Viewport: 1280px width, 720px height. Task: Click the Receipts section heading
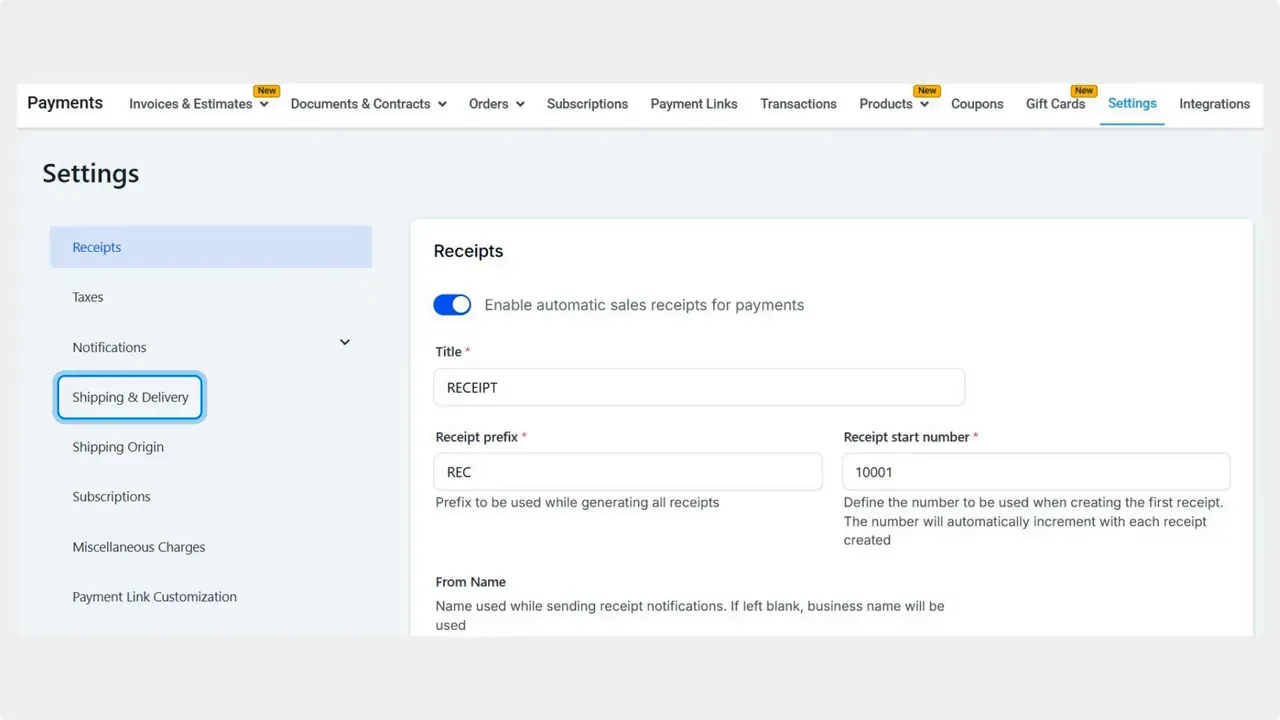coord(468,251)
